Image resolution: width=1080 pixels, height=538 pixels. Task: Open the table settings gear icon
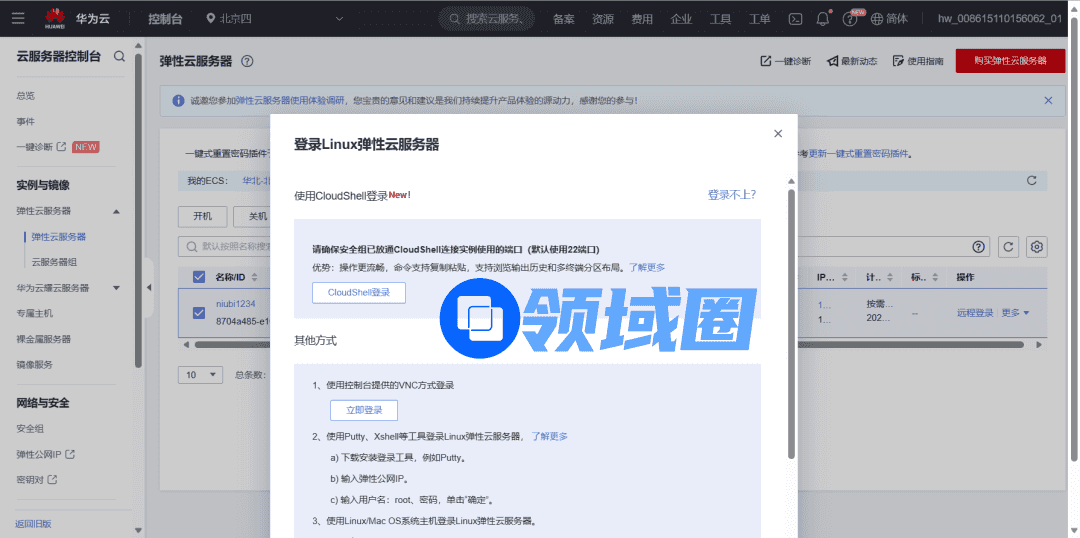[1037, 246]
